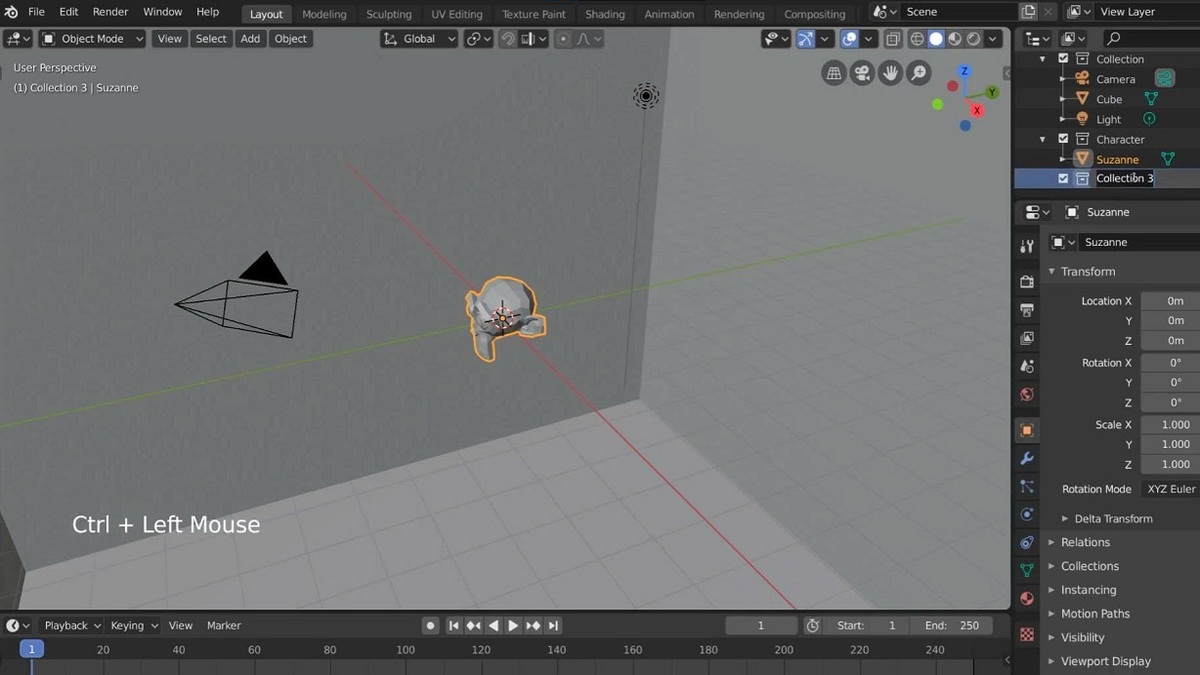Open Texture properties checker tab
Screen dimensions: 1200x675
tap(1026, 634)
